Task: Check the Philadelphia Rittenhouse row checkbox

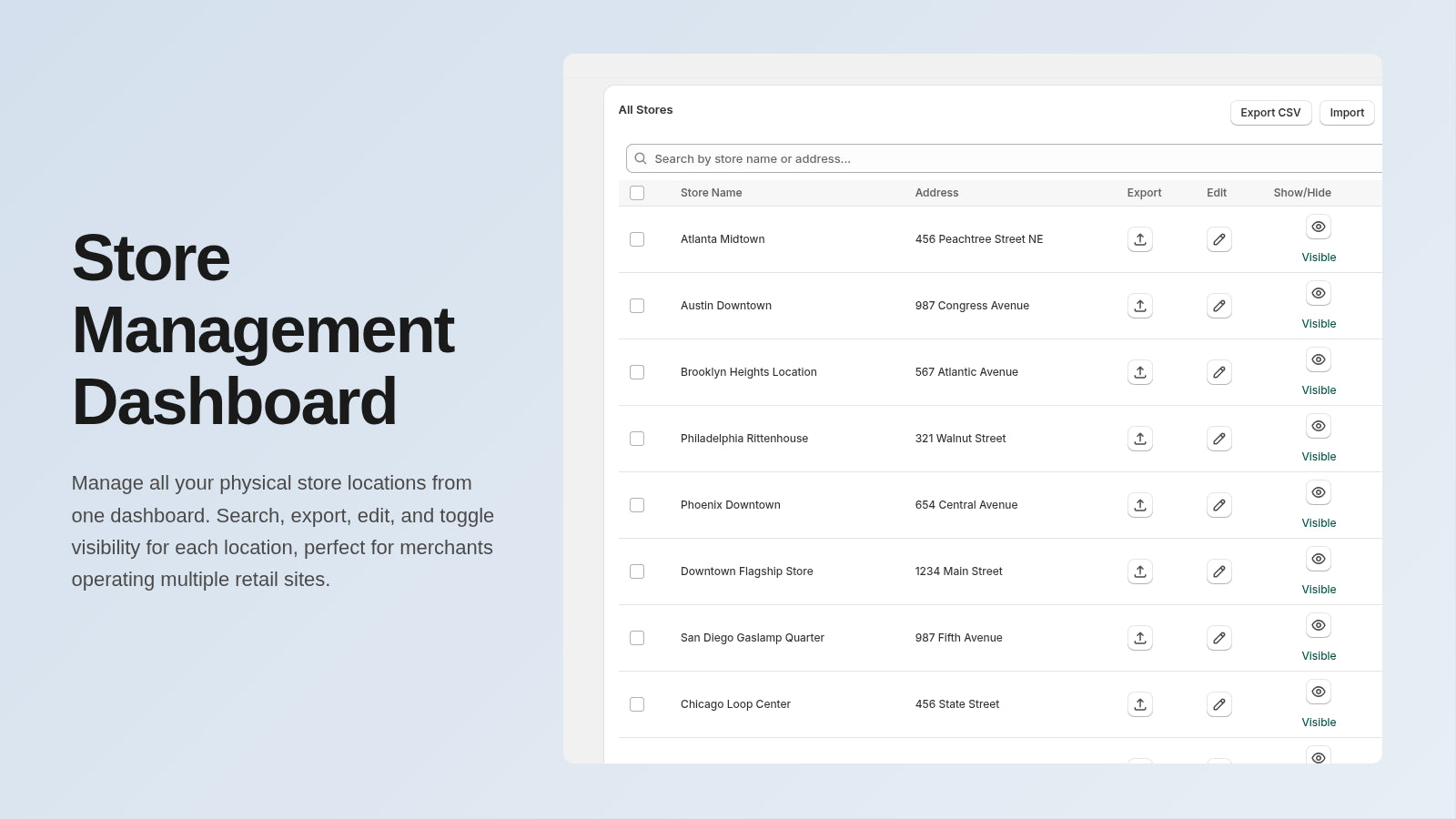Action: click(637, 439)
